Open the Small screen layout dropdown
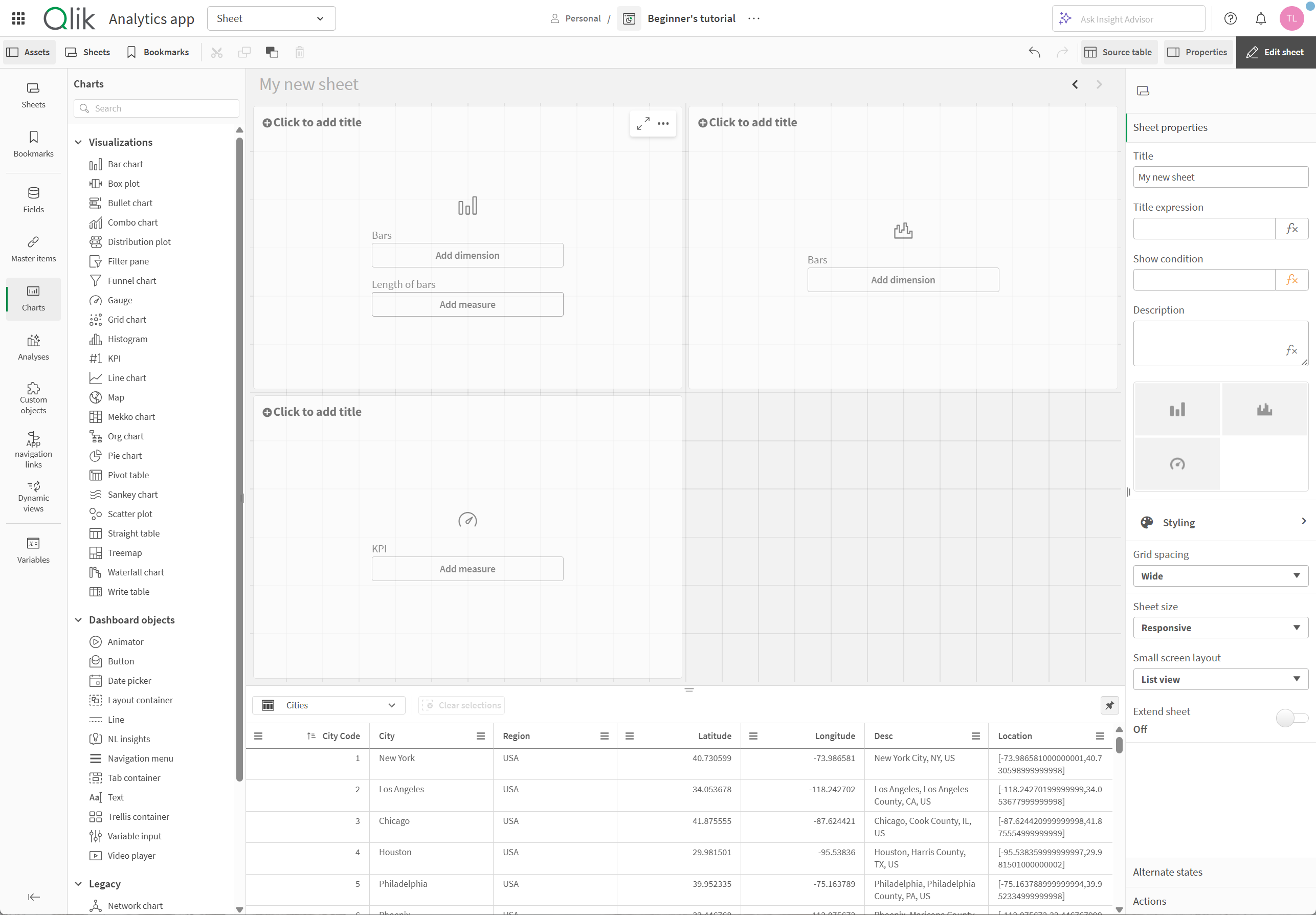The image size is (1316, 915). [1220, 679]
